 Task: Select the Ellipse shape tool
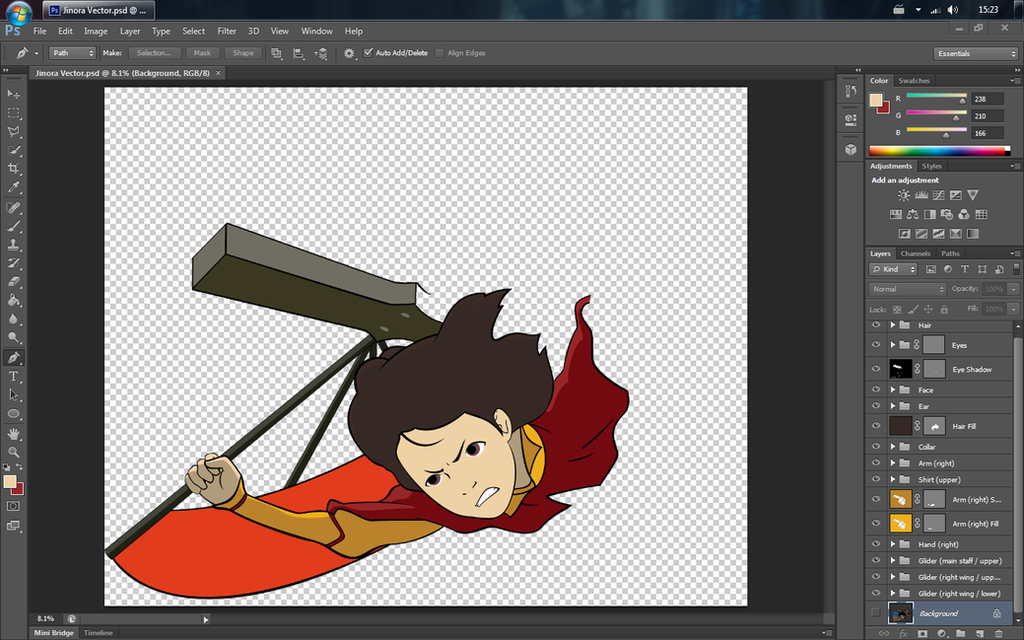click(13, 414)
